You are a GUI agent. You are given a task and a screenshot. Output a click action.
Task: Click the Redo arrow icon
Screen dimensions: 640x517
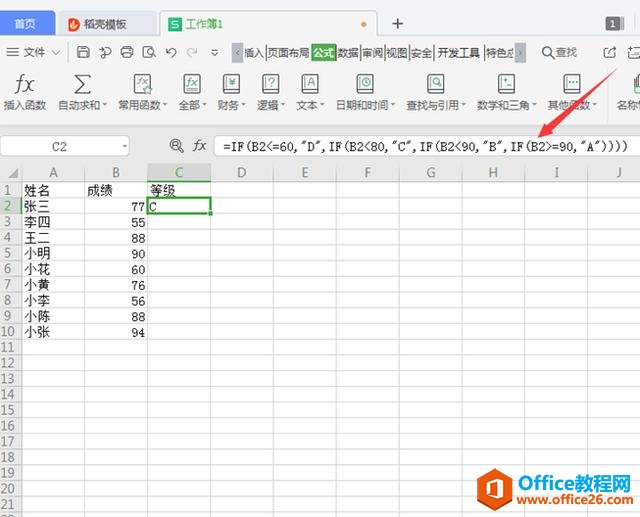[192, 52]
